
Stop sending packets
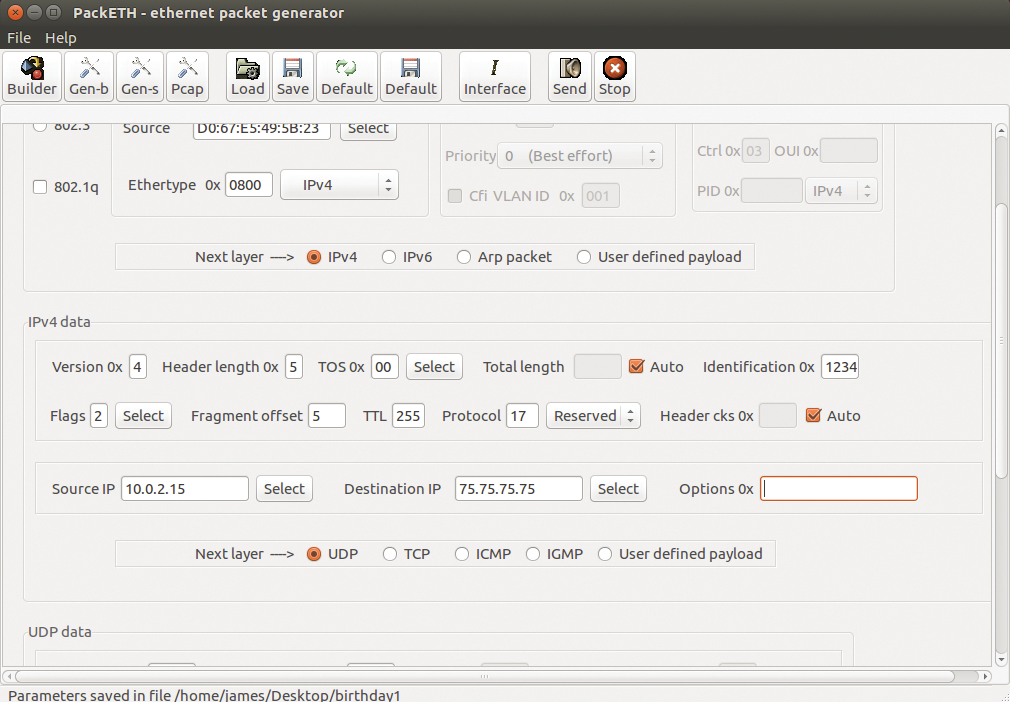point(614,76)
